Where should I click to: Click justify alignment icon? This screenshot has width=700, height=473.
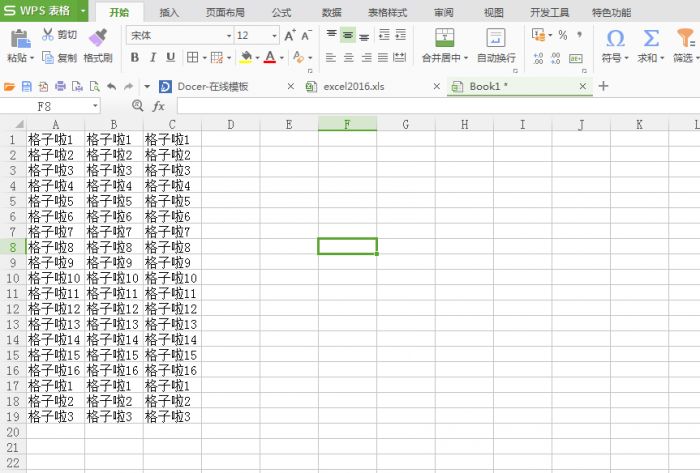(383, 58)
